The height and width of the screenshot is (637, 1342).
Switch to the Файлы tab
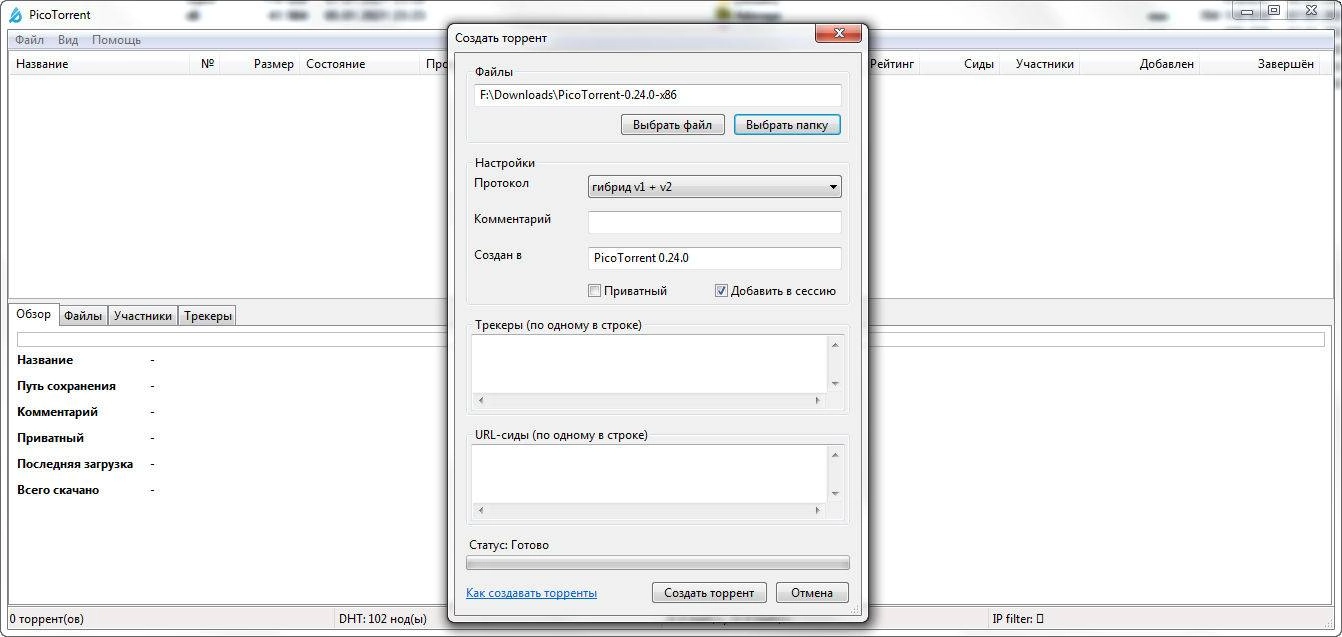point(83,316)
